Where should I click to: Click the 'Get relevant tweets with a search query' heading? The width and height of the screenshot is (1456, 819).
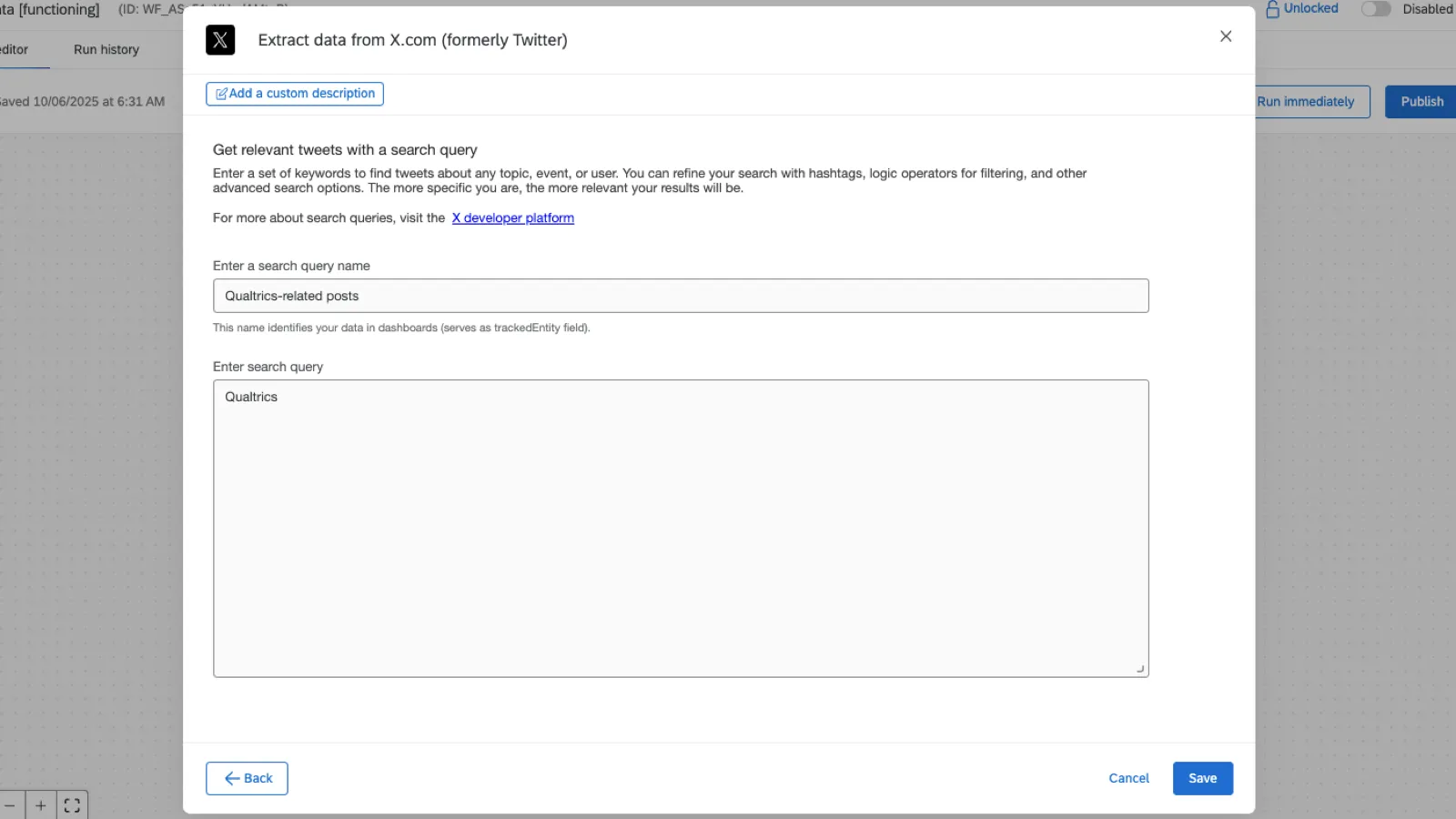point(345,150)
